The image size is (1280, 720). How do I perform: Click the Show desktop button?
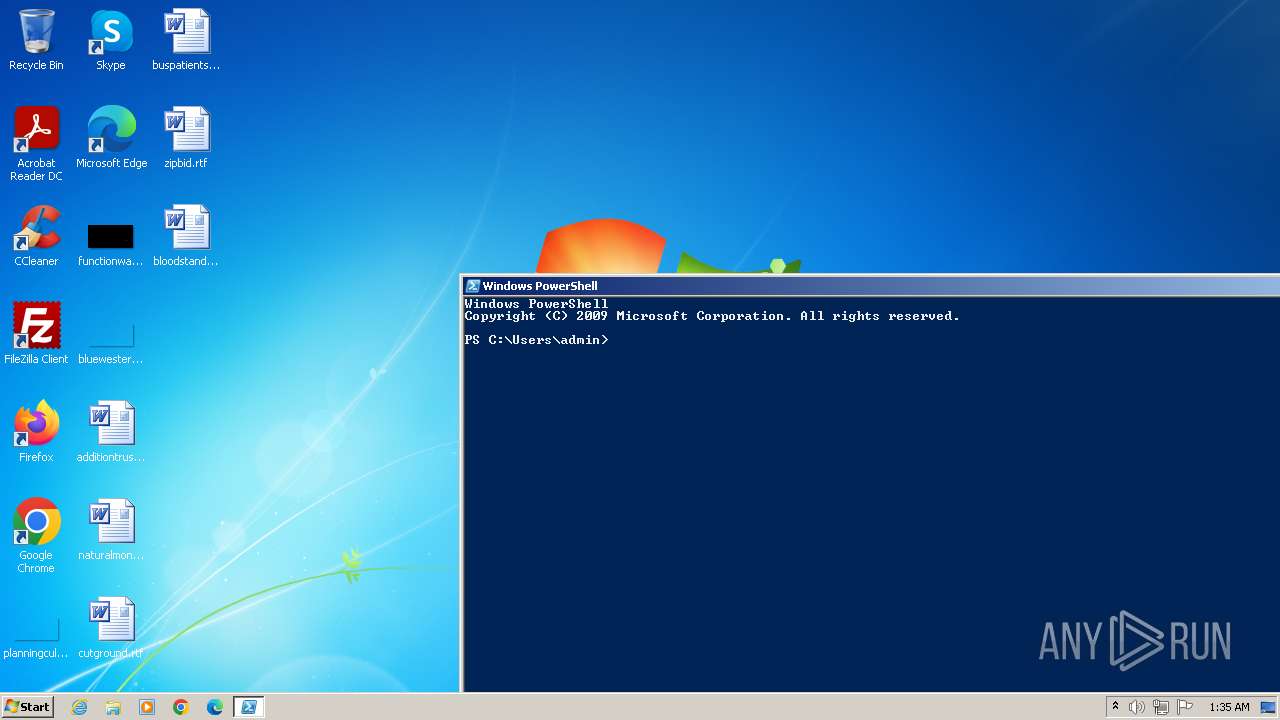(x=1269, y=707)
